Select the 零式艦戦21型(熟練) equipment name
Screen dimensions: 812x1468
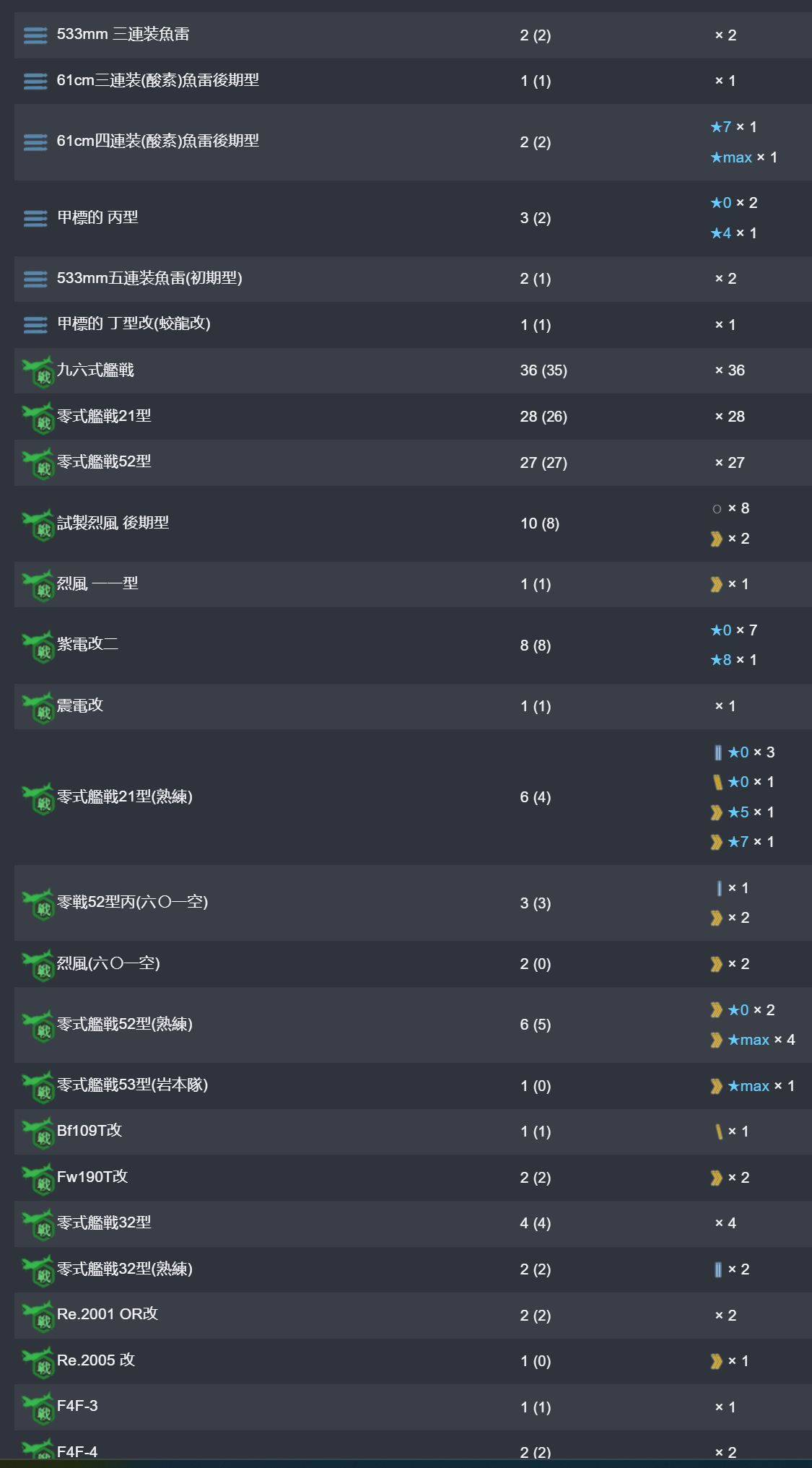125,796
